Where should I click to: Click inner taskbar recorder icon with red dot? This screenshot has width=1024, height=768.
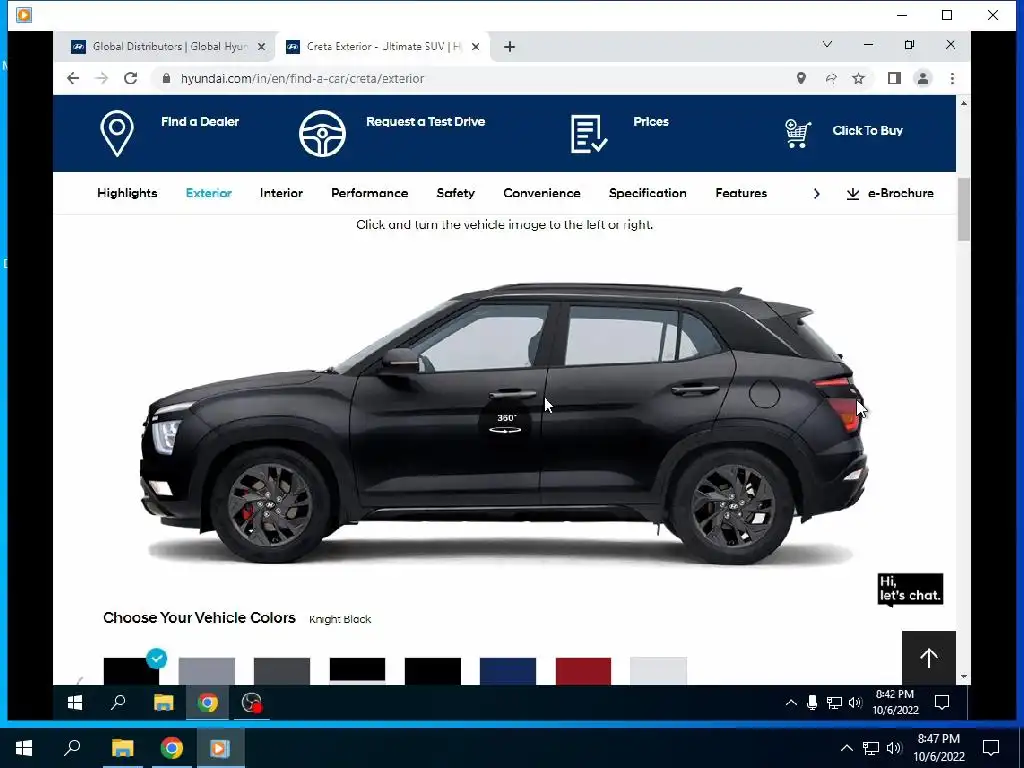pyautogui.click(x=251, y=703)
